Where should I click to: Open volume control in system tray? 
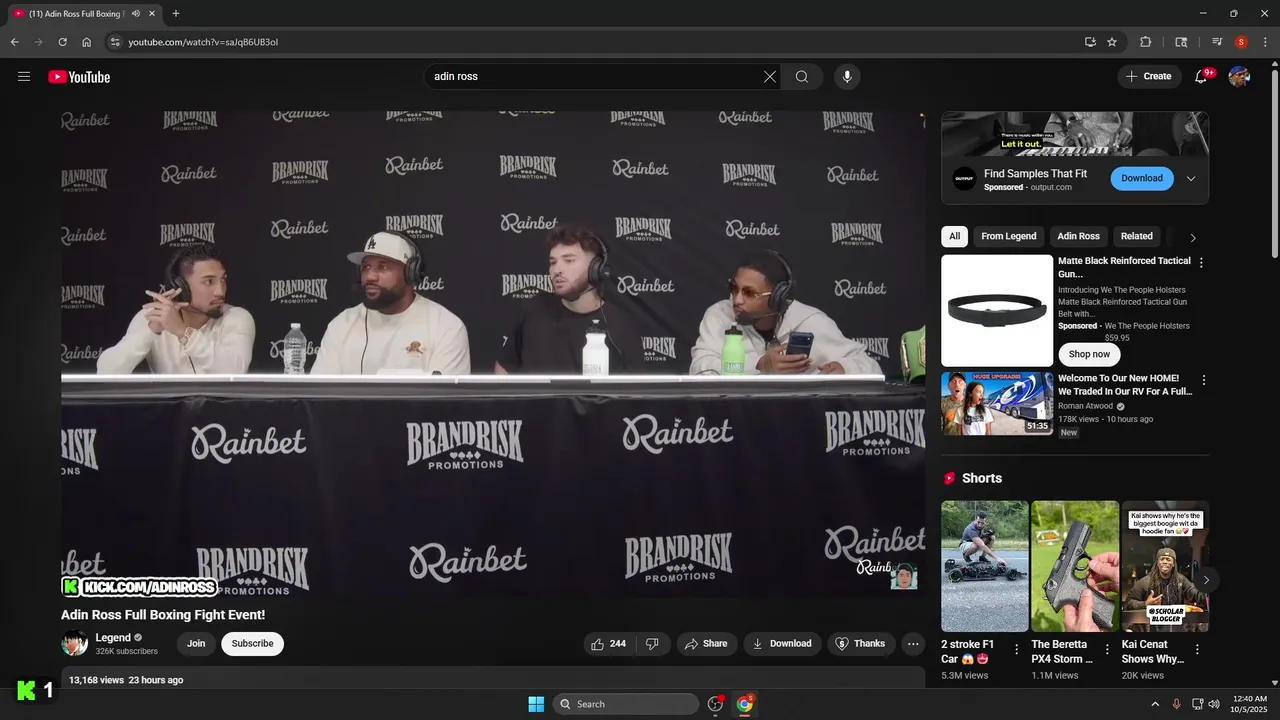coord(1214,704)
